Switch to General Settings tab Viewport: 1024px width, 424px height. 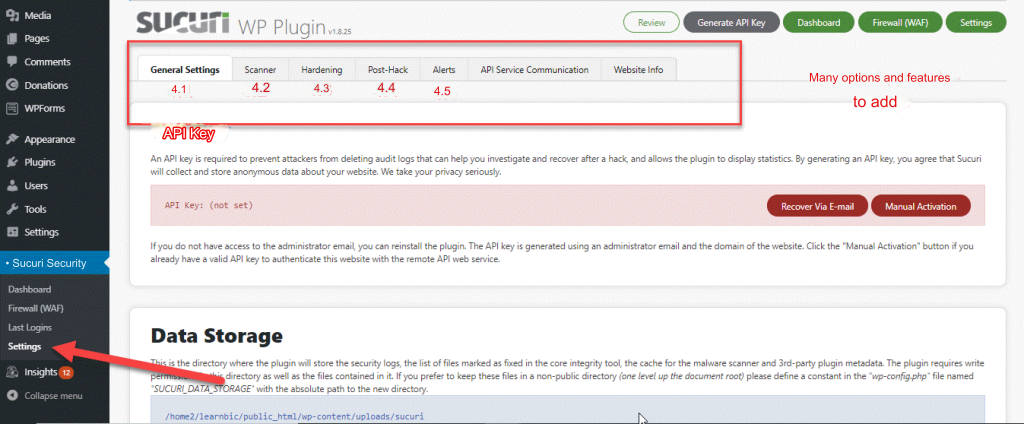185,70
